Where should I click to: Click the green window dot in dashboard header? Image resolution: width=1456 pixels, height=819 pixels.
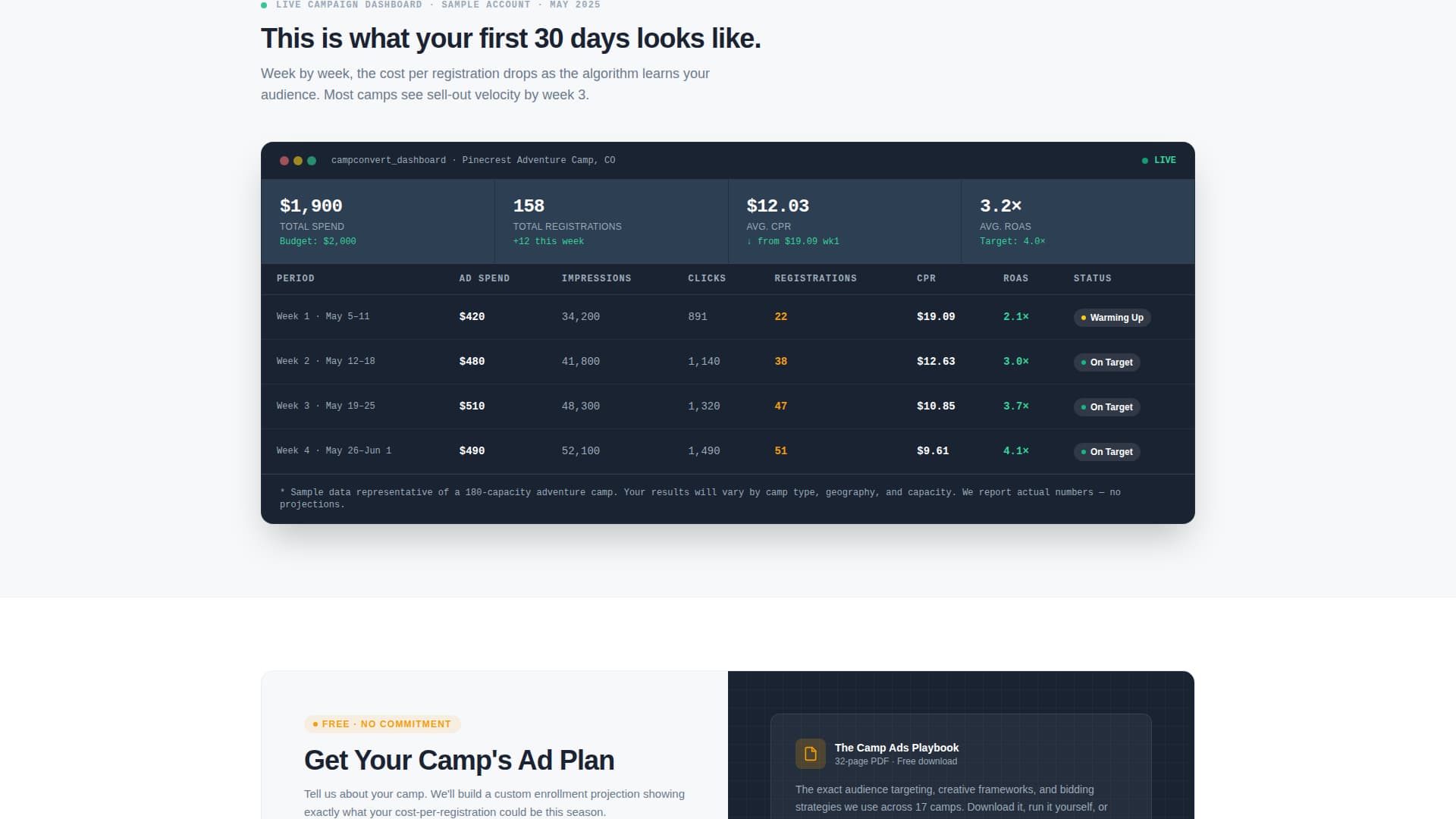[x=312, y=161]
